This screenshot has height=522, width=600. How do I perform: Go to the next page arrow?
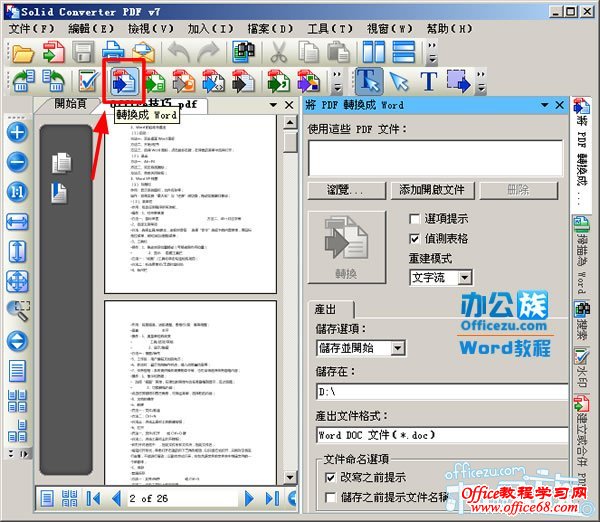pos(249,498)
